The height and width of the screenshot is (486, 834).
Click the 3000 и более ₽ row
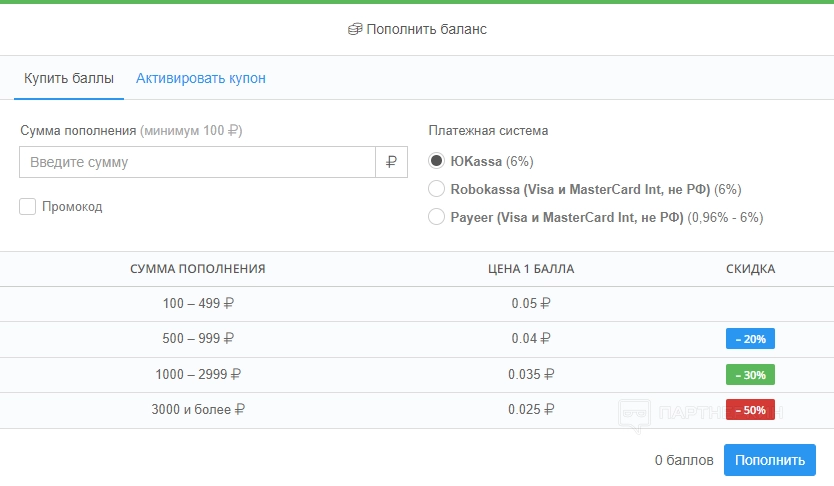click(x=198, y=410)
